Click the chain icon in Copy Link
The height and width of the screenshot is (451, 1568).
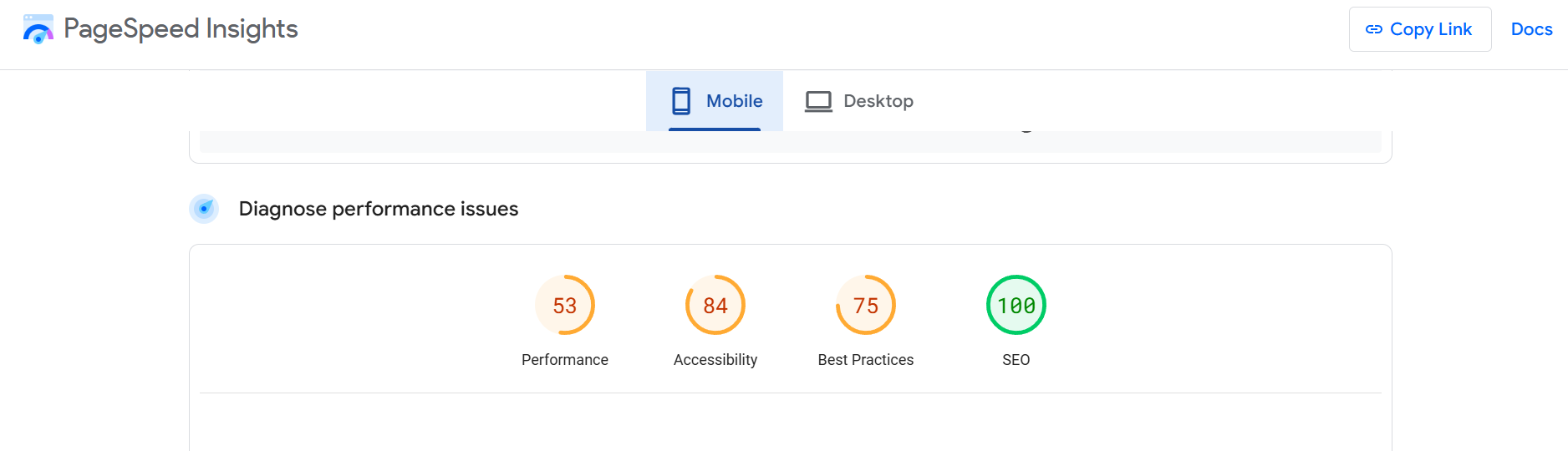1373,29
